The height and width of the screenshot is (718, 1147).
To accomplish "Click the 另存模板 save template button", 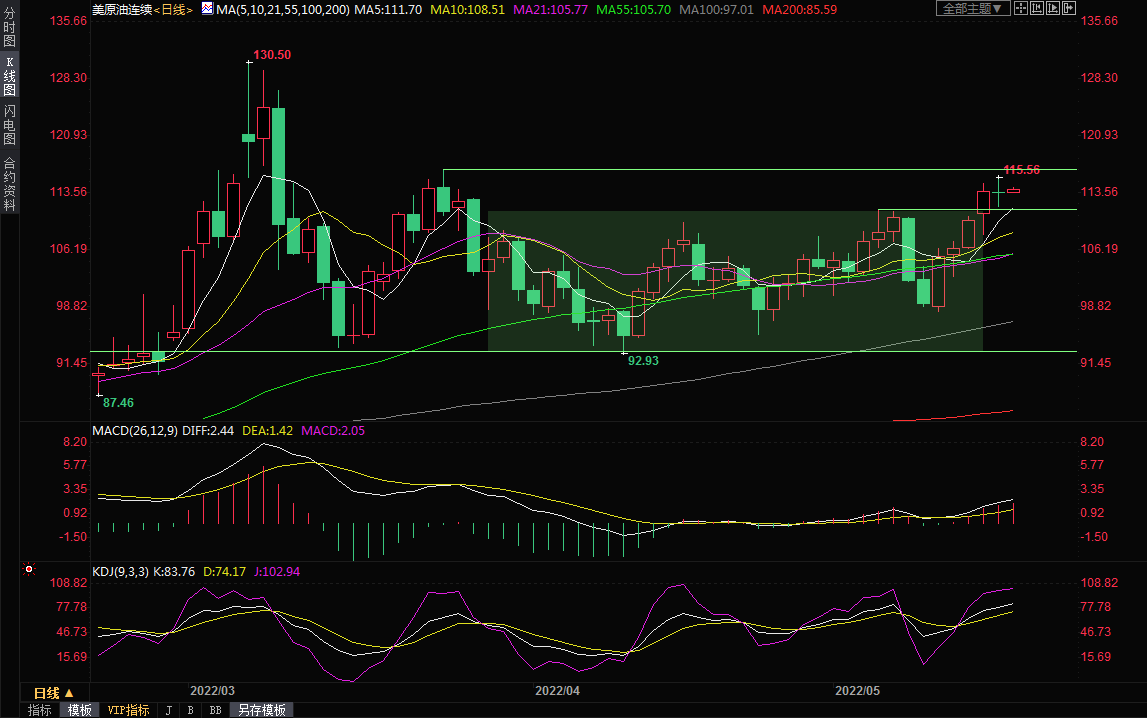I will 261,710.
